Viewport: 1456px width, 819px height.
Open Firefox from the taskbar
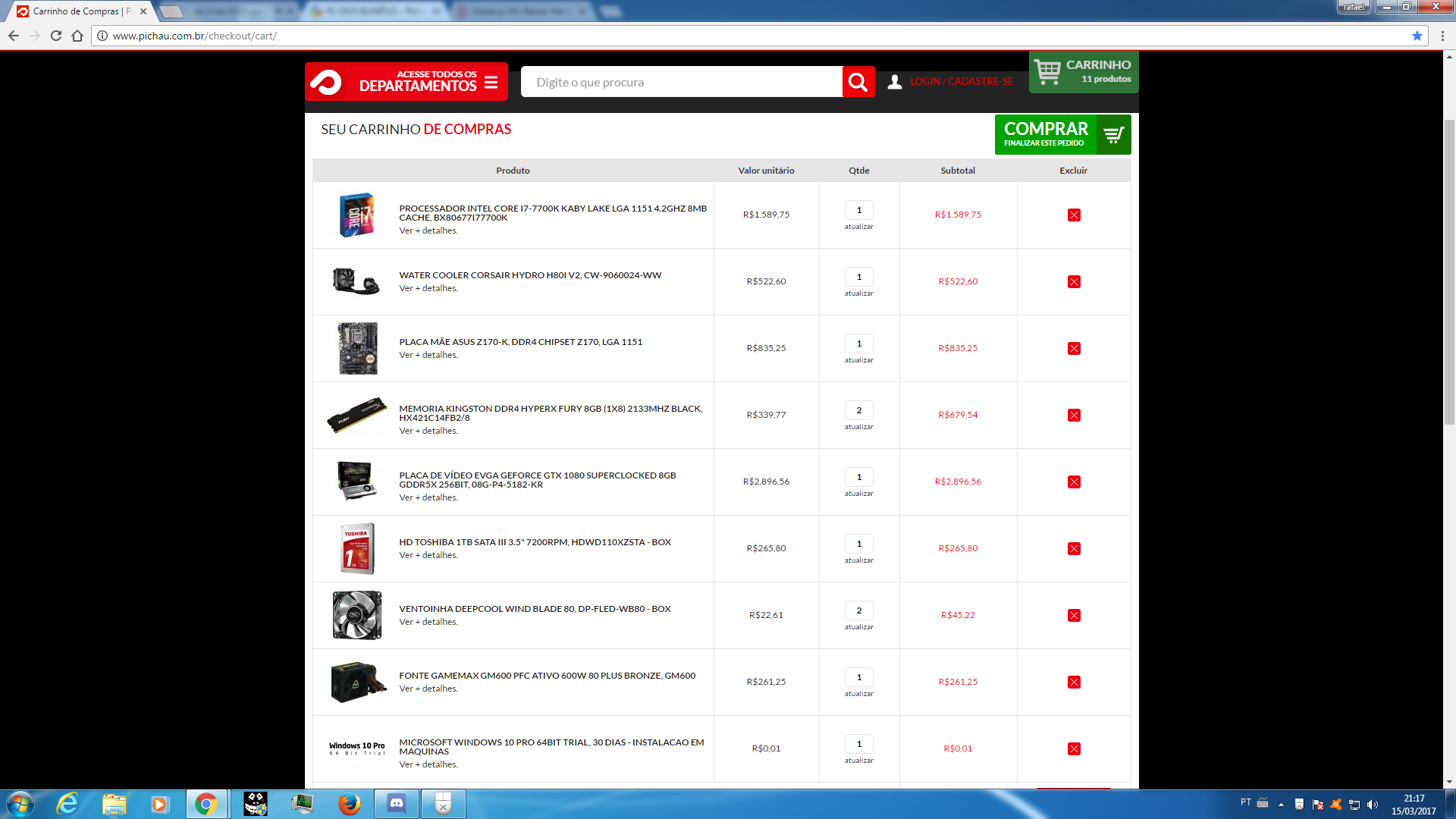349,804
